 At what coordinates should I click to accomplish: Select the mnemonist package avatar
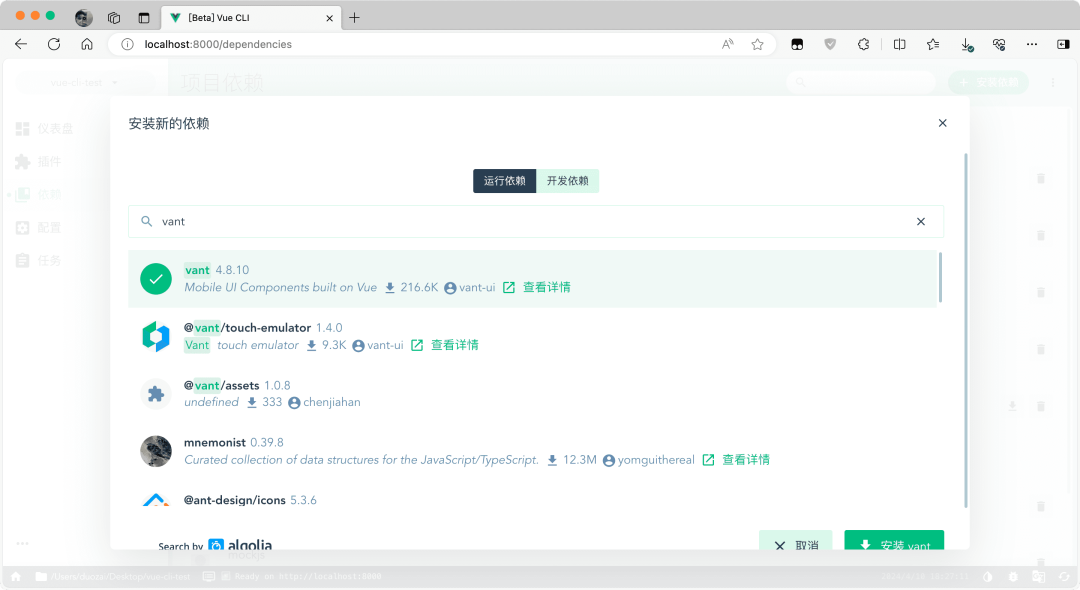[x=156, y=452]
